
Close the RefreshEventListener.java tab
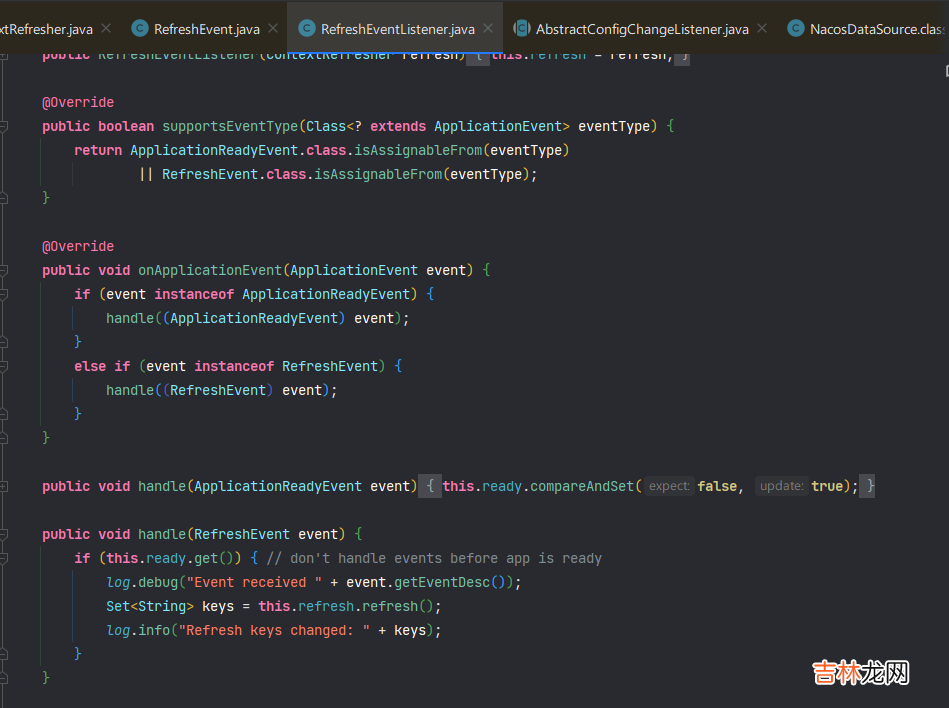pos(488,29)
